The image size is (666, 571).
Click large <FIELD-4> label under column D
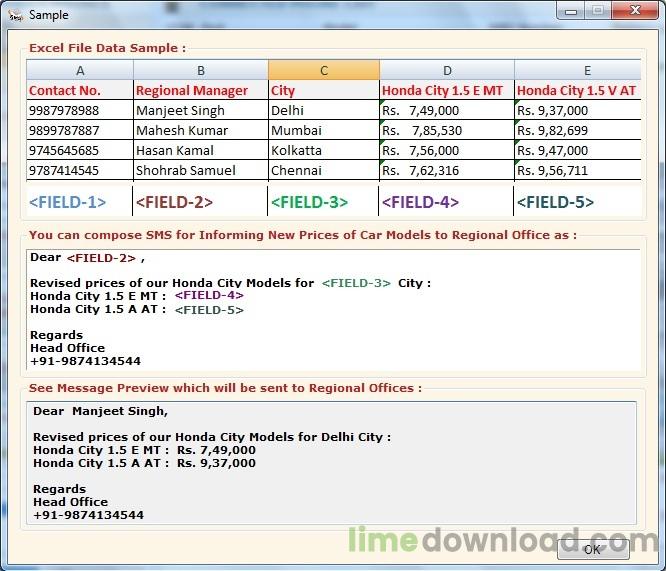pyautogui.click(x=420, y=202)
